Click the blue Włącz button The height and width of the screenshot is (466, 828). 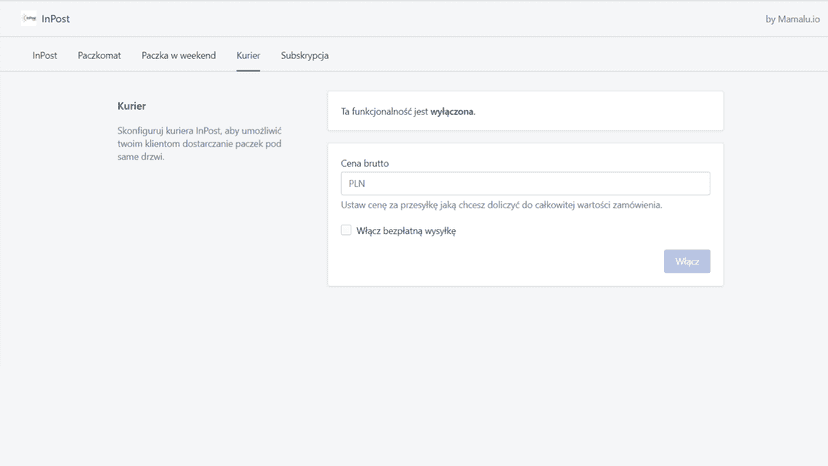click(687, 262)
